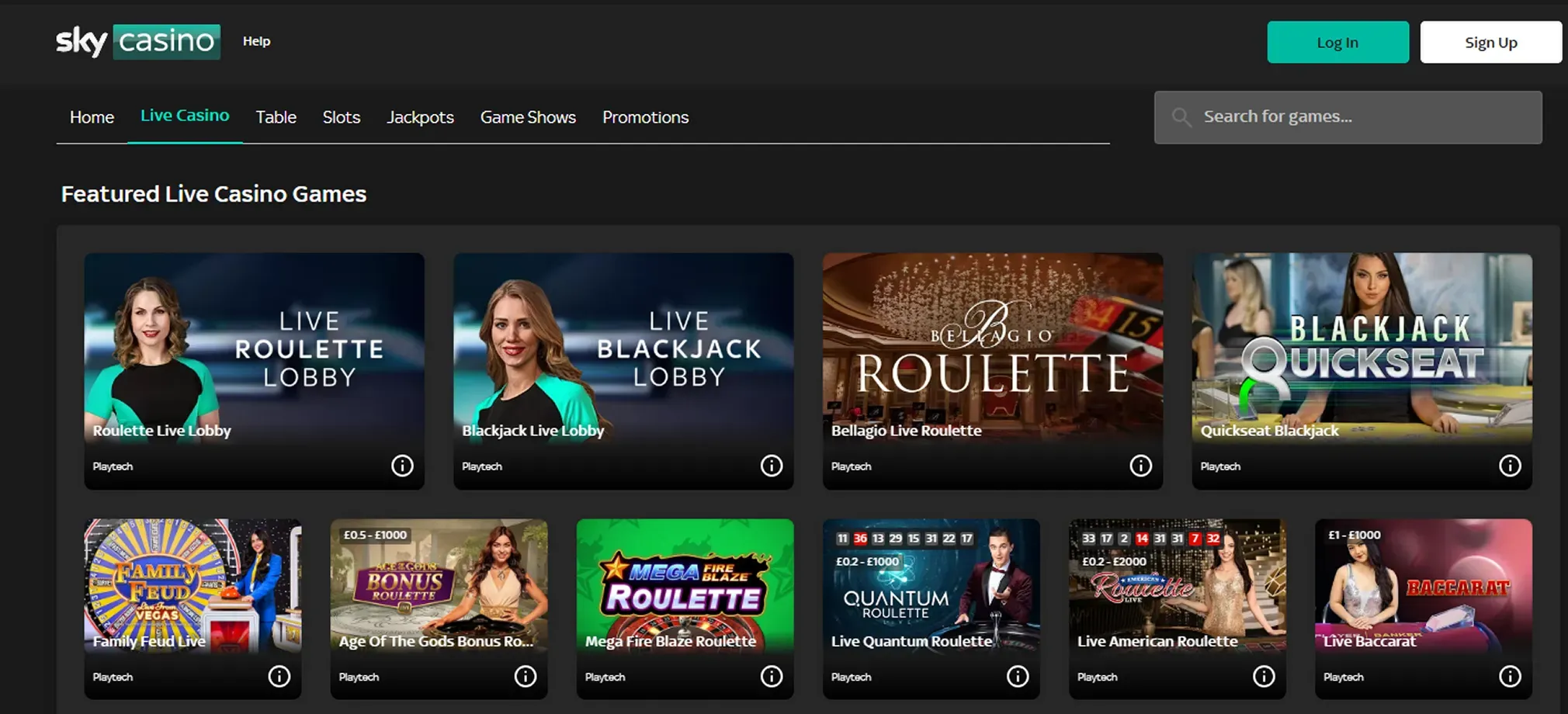
Task: Play the Mega Fire Blaze Roulette thumbnail
Action: click(685, 586)
